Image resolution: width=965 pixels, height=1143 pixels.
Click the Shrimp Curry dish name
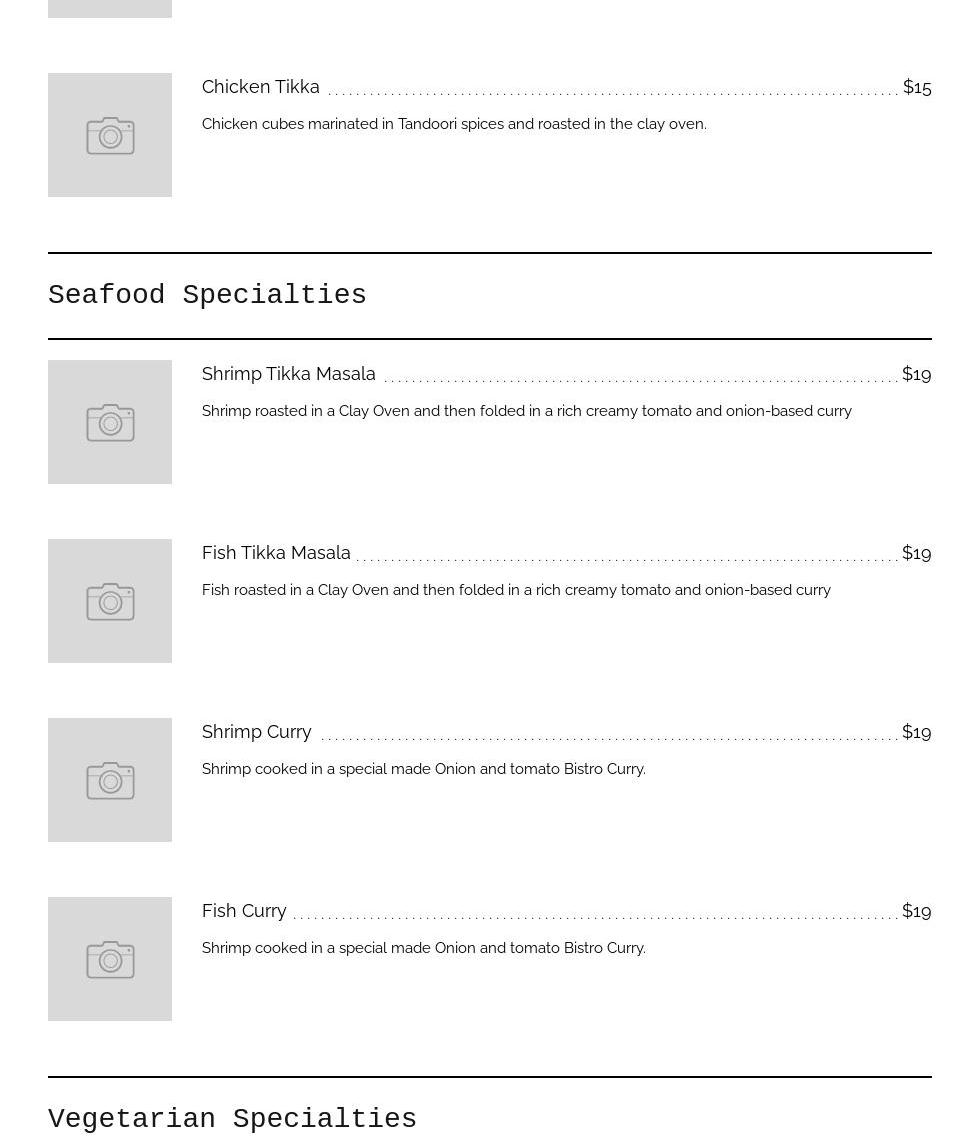click(x=257, y=732)
